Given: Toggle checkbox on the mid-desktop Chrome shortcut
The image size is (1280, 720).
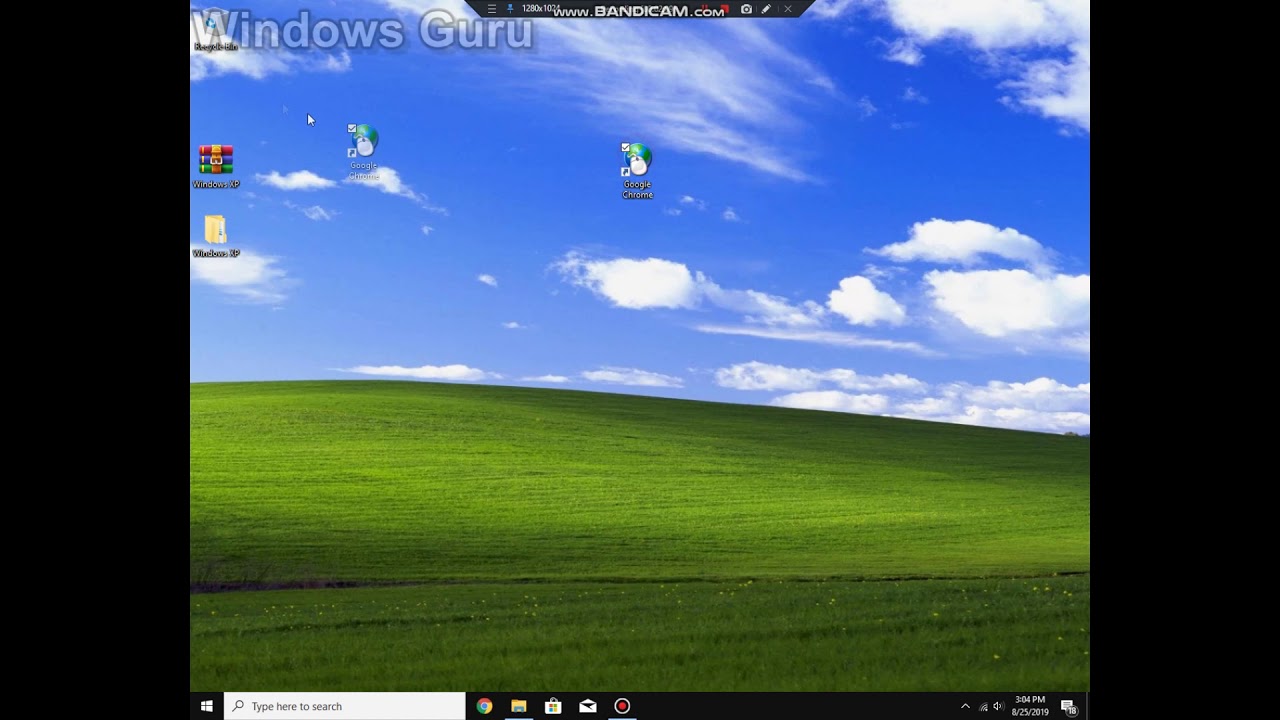Looking at the screenshot, I should click(626, 148).
